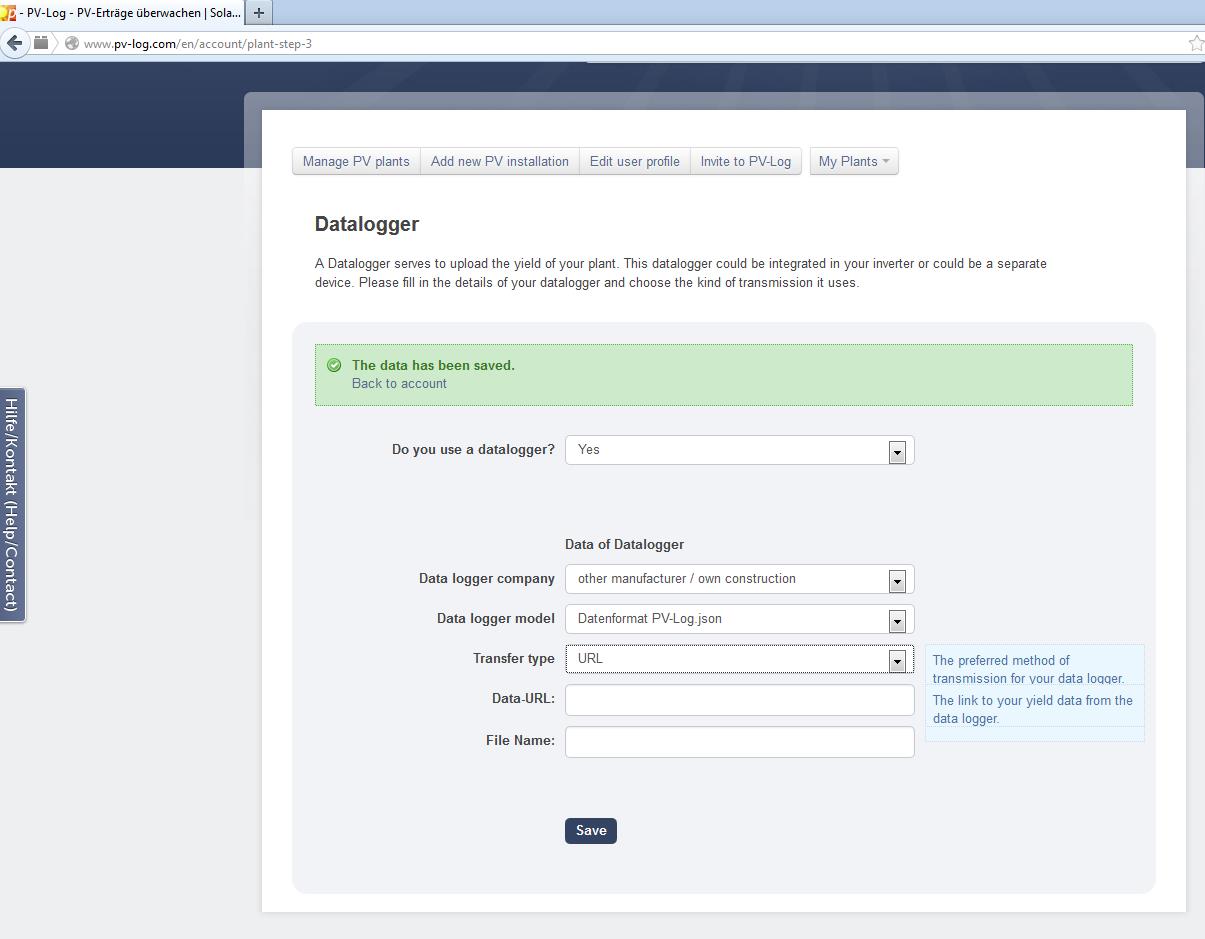This screenshot has width=1205, height=939.
Task: Follow the Back to account link
Action: [399, 384]
